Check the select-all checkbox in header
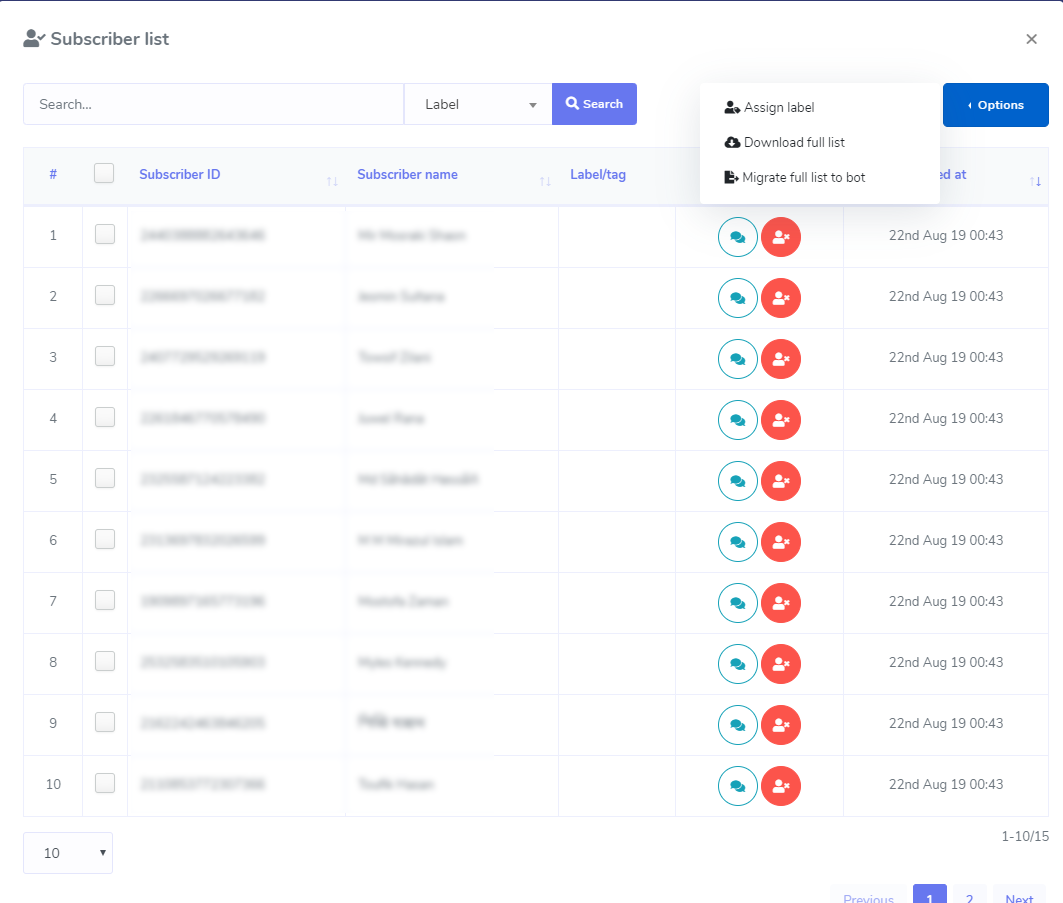1063x903 pixels. coord(104,172)
